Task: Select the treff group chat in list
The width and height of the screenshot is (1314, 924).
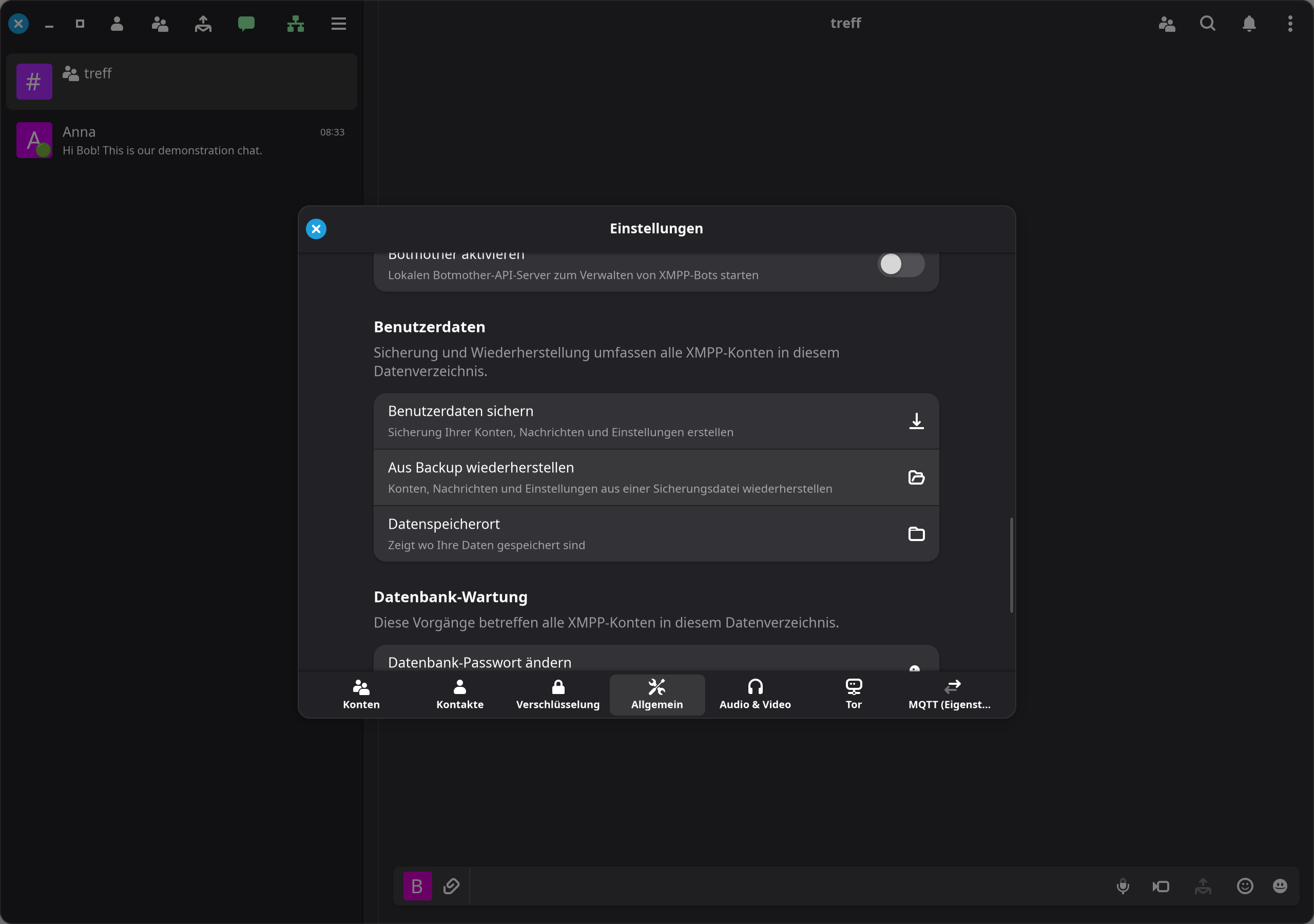Action: coord(181,82)
